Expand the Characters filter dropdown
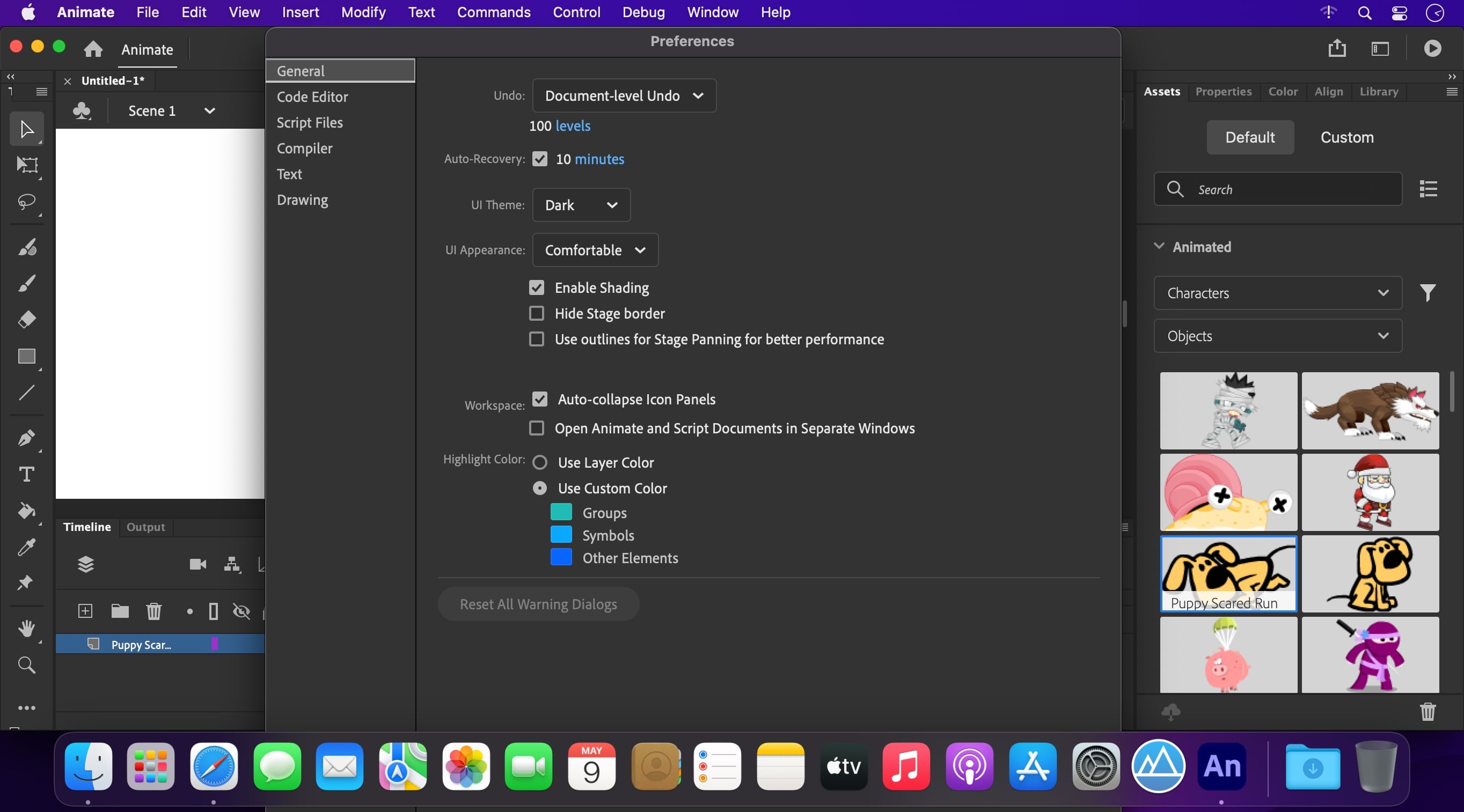 1277,293
